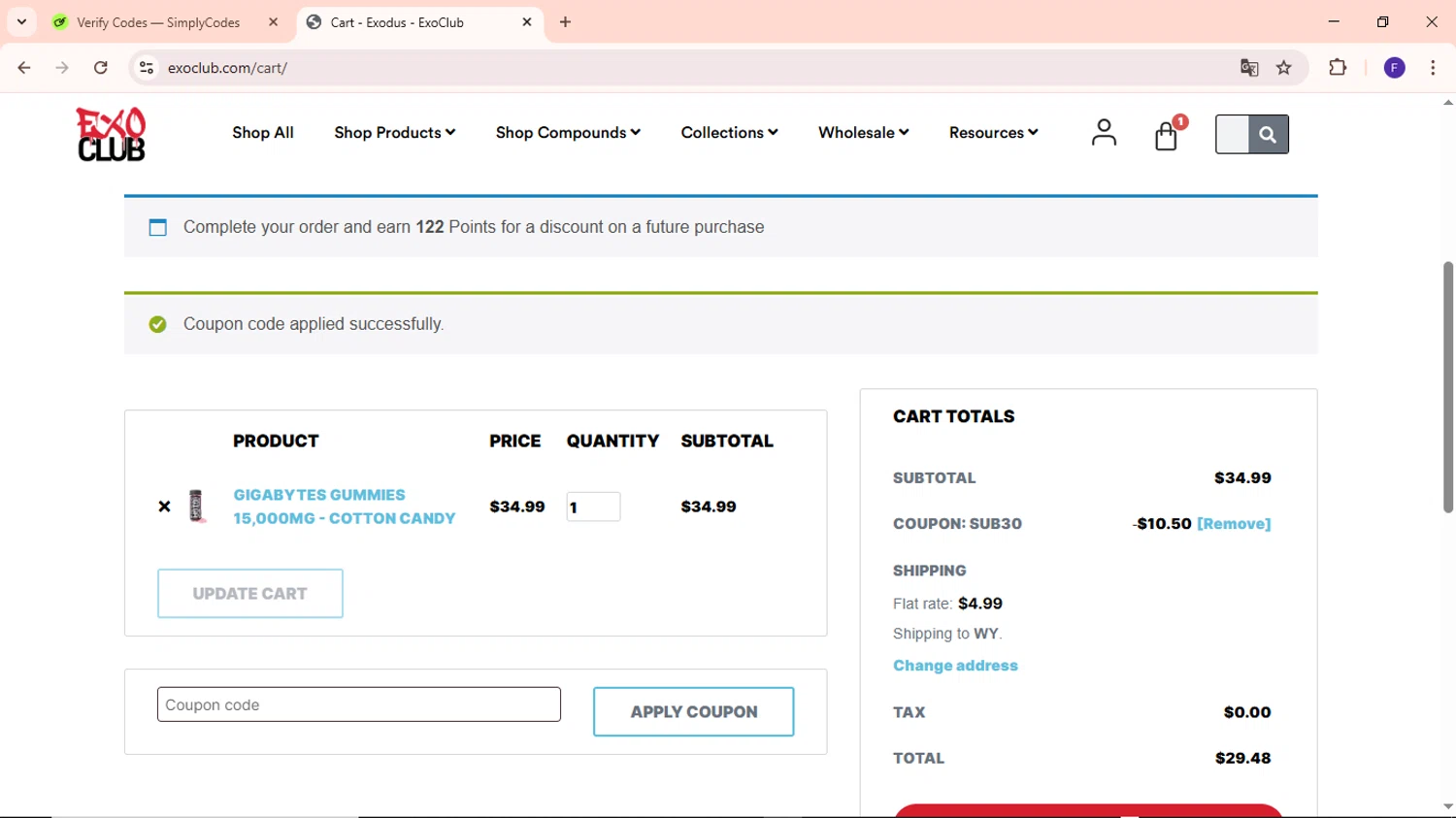Image resolution: width=1456 pixels, height=818 pixels.
Task: Click the product price $34.99 cell
Action: point(517,507)
